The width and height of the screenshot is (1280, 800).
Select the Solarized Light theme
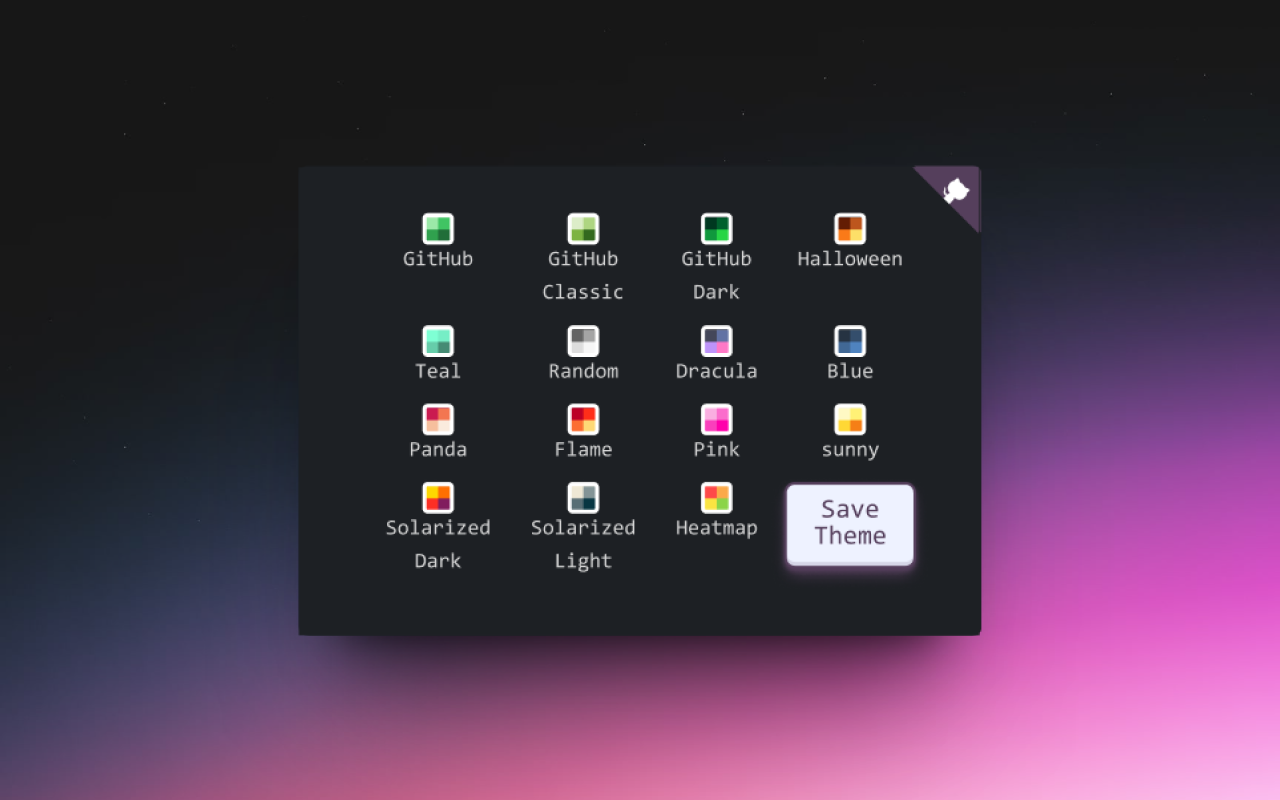(x=583, y=496)
